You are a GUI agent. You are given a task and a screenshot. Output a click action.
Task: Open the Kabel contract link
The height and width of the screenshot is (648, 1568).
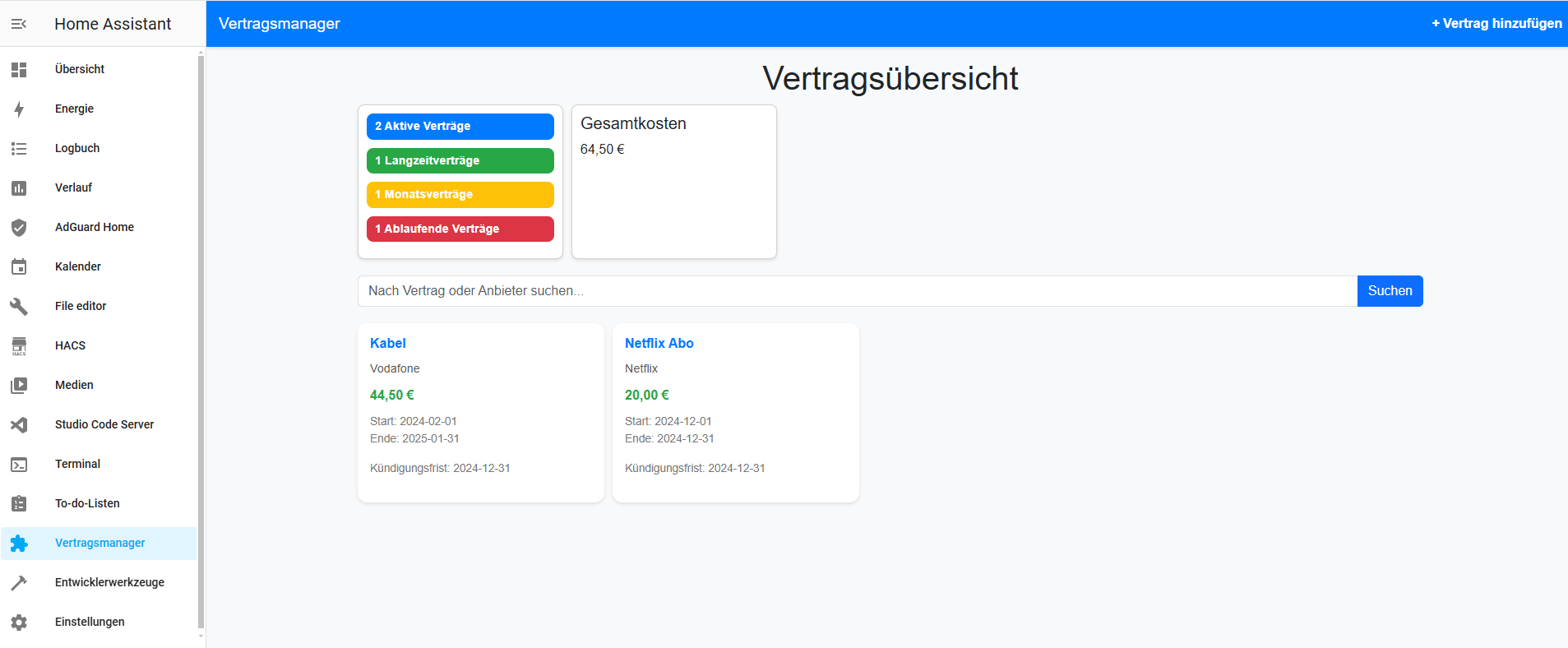point(388,344)
